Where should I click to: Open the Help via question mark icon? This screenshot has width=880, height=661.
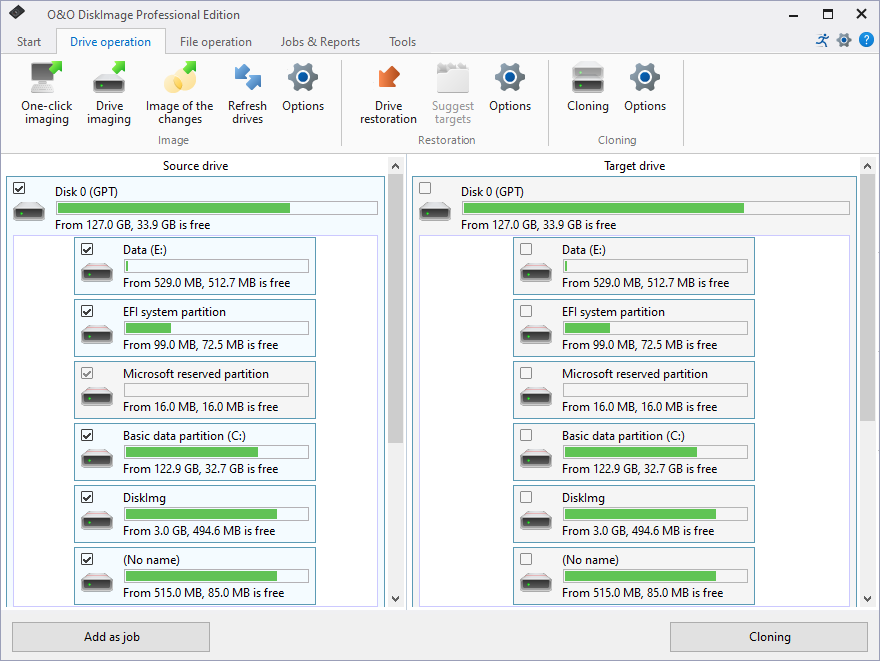pos(866,40)
